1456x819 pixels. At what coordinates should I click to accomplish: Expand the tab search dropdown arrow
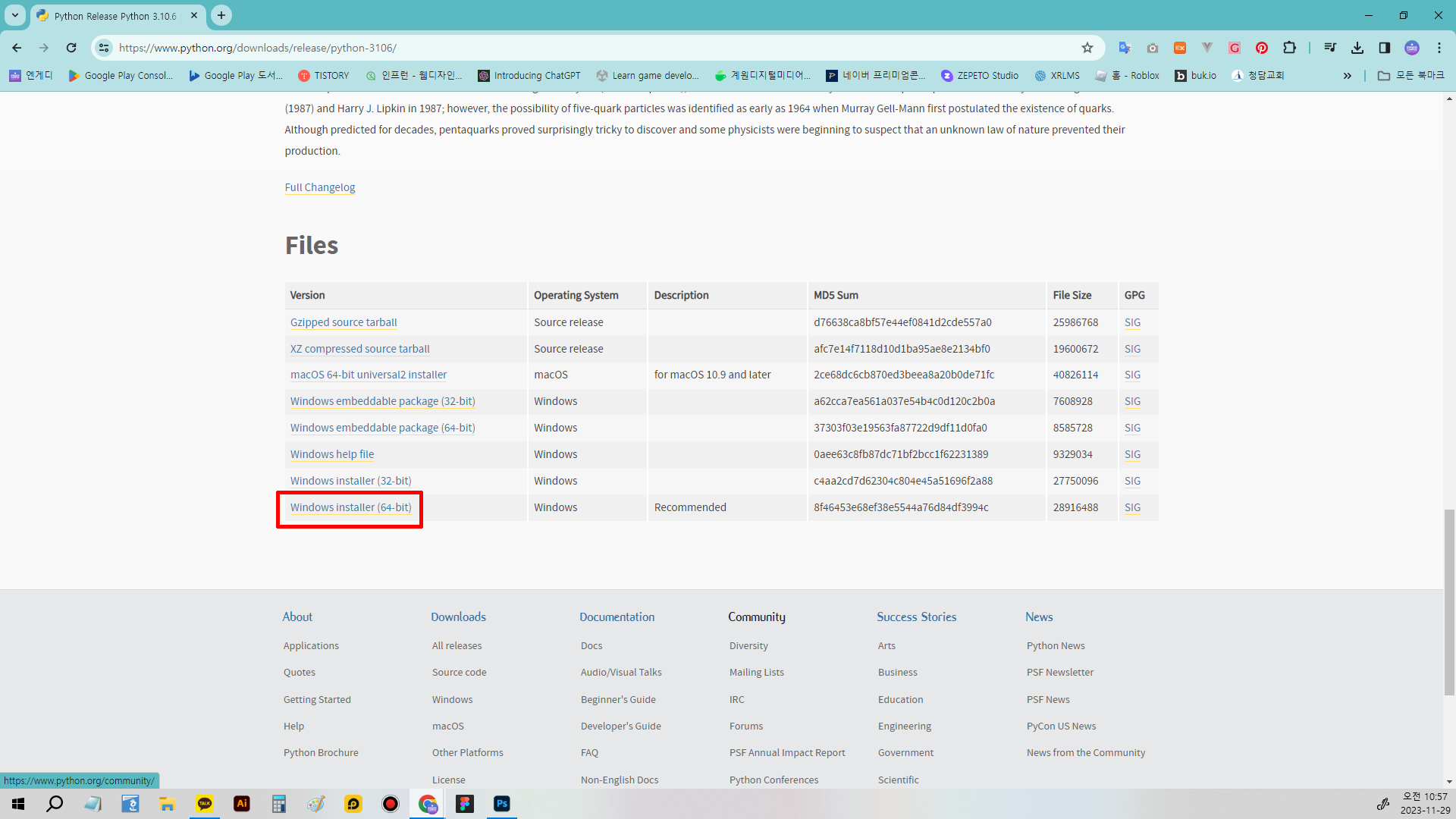point(15,15)
